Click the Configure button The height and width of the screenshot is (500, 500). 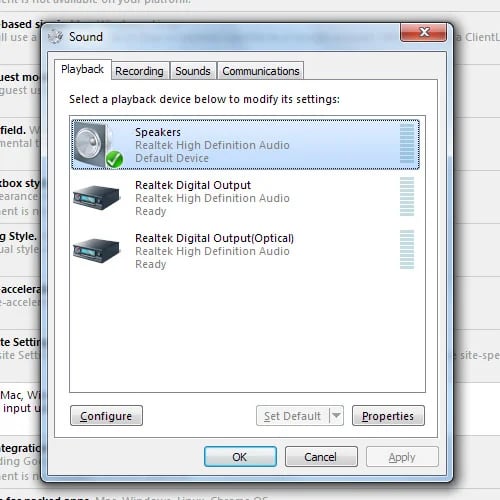[106, 416]
